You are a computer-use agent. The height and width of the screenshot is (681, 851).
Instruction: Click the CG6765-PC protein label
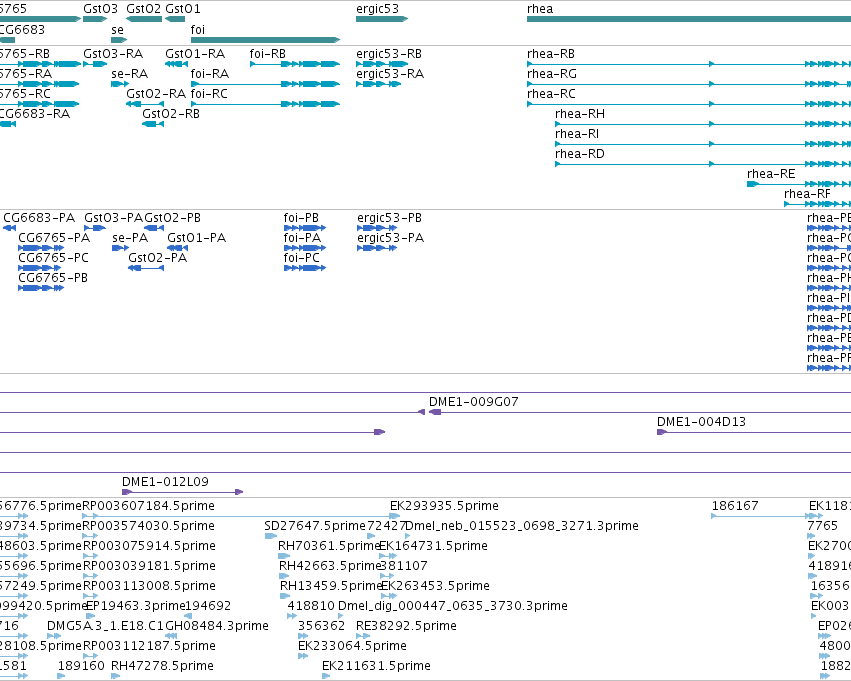point(53,258)
